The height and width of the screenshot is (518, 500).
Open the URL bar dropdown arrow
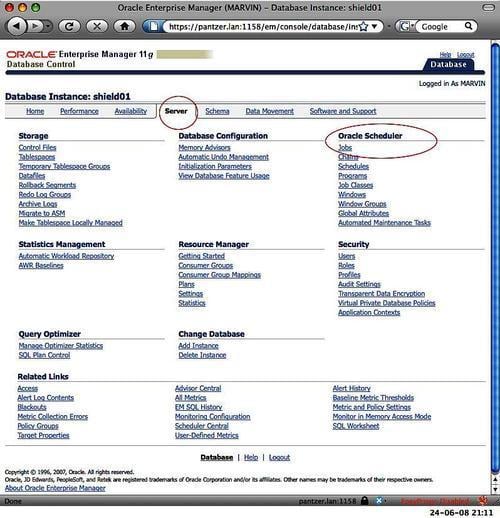[x=375, y=26]
